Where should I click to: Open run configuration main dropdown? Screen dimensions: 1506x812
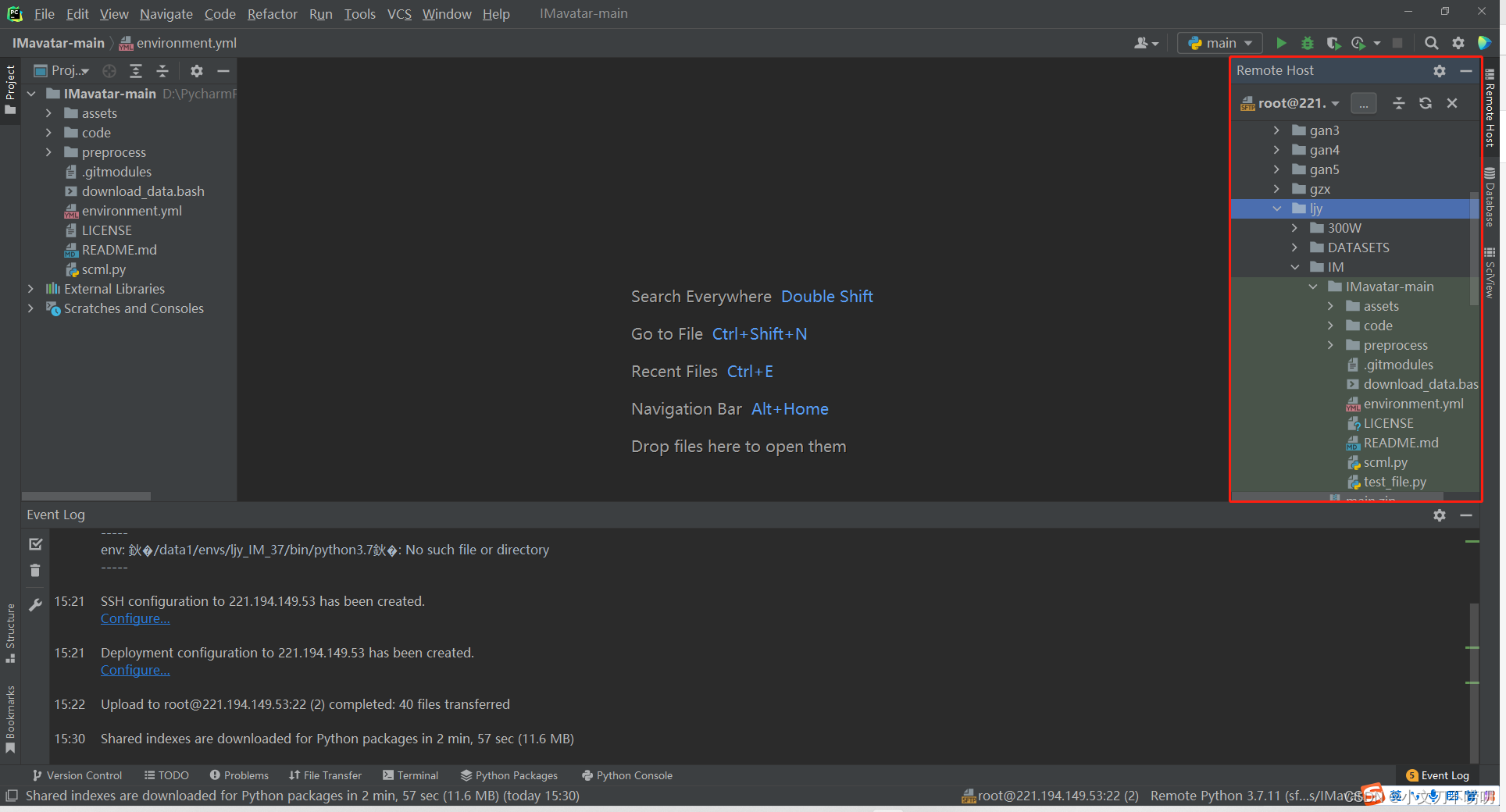pyautogui.click(x=1220, y=43)
